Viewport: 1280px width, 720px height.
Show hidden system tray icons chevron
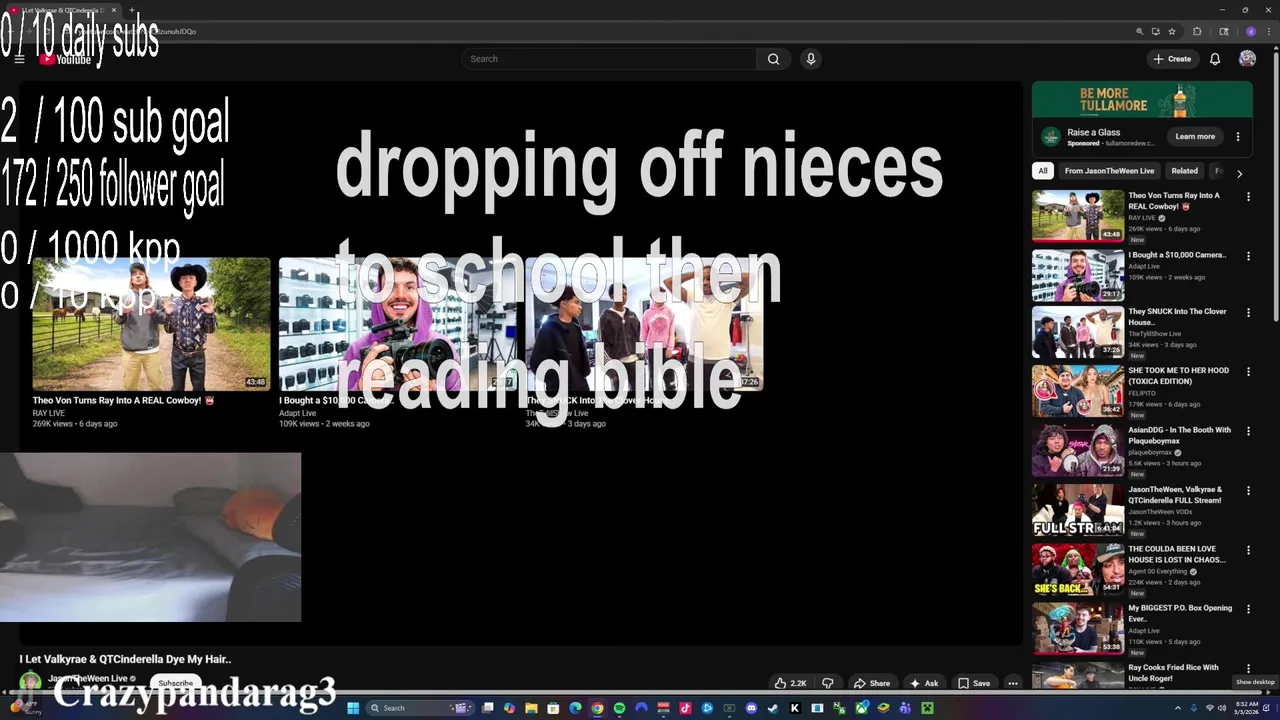click(x=1177, y=708)
